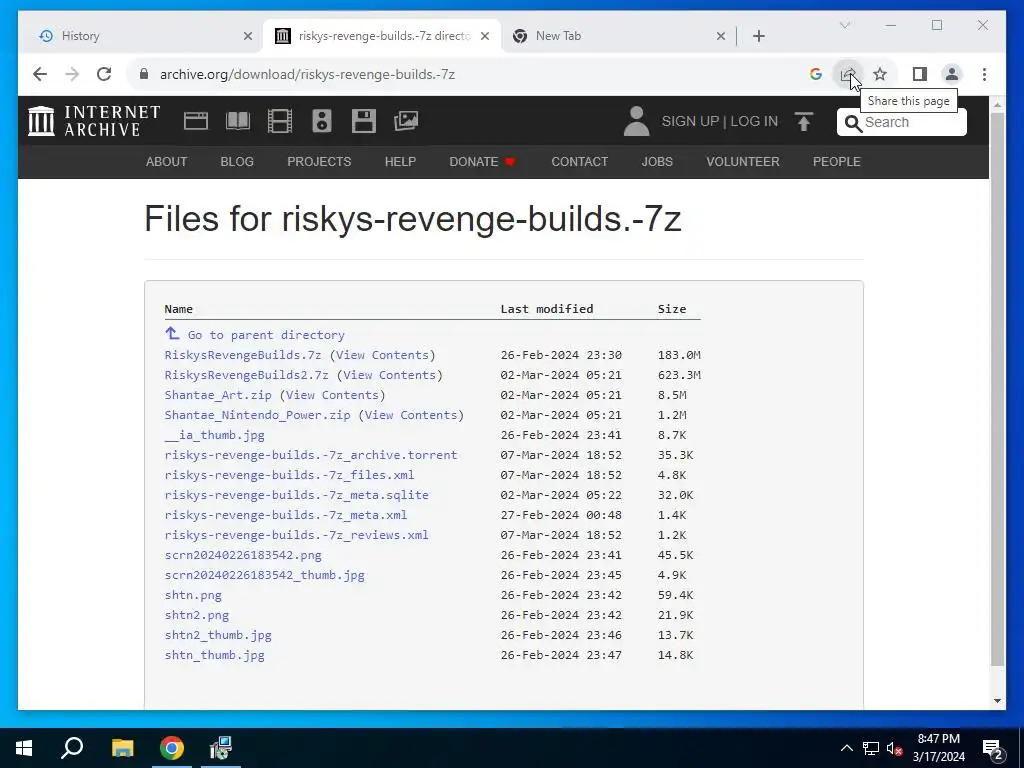Open the VOLUNTEER menu item
This screenshot has height=768, width=1024.
[743, 161]
